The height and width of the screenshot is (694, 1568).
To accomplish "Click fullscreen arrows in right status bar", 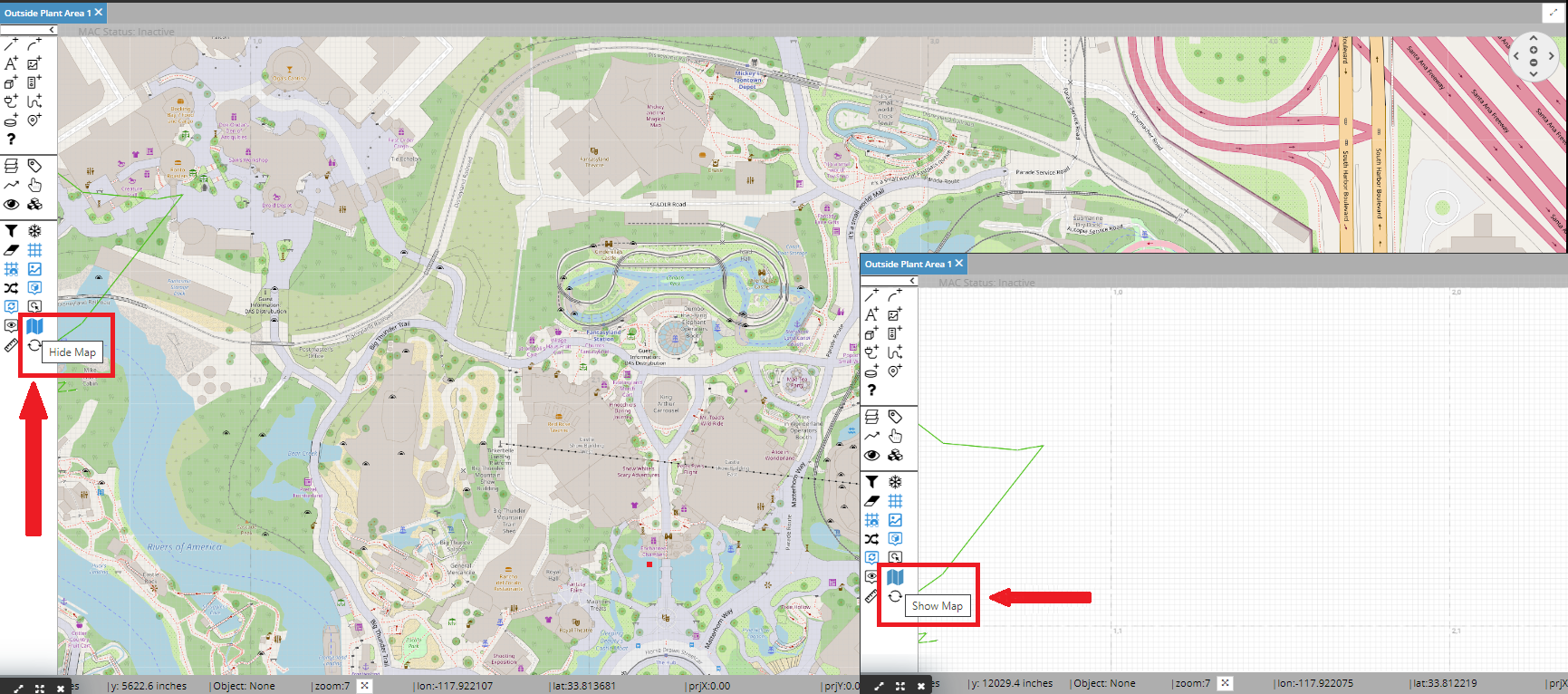I will click(879, 686).
